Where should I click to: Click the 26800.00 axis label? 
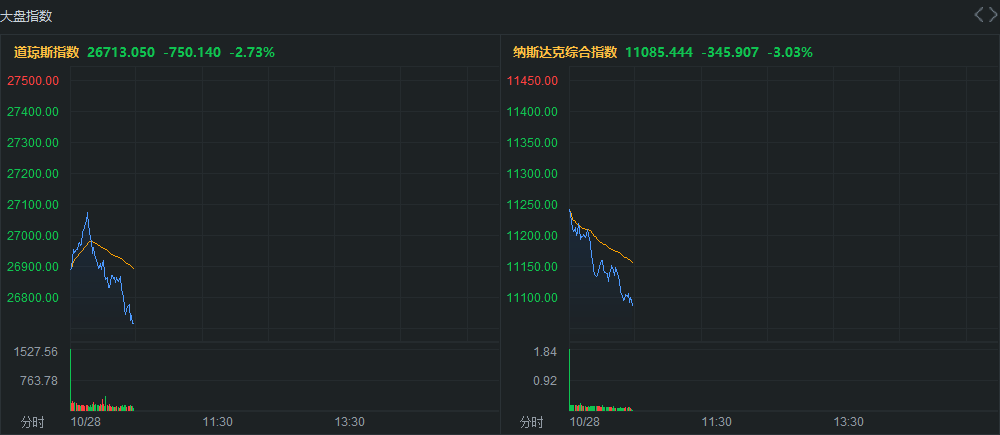(x=33, y=297)
